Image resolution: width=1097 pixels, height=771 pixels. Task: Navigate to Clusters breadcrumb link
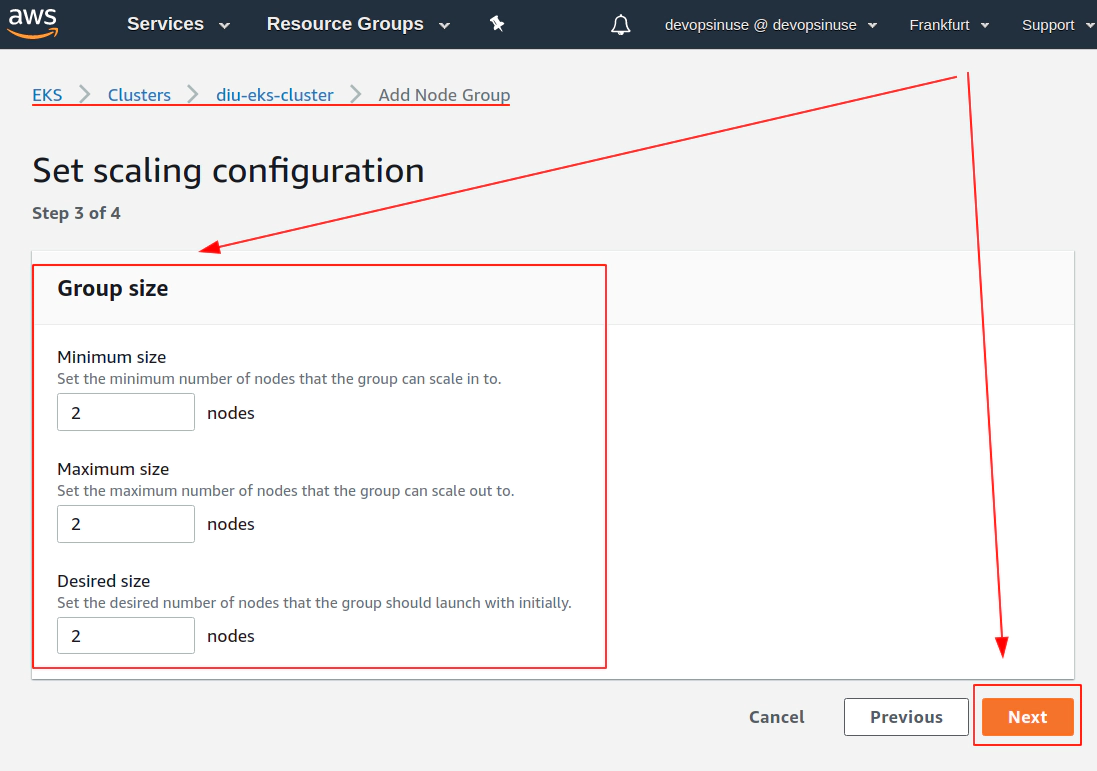tap(139, 94)
